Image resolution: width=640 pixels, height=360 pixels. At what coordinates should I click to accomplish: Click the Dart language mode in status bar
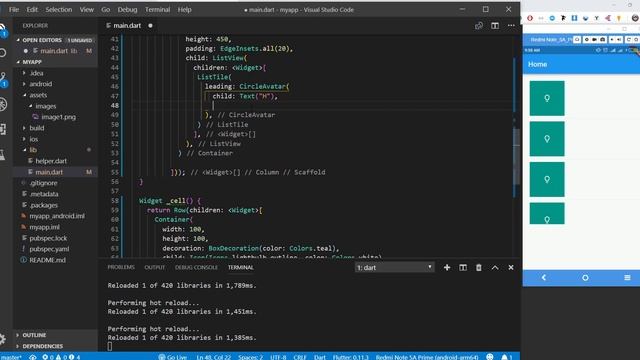point(320,357)
